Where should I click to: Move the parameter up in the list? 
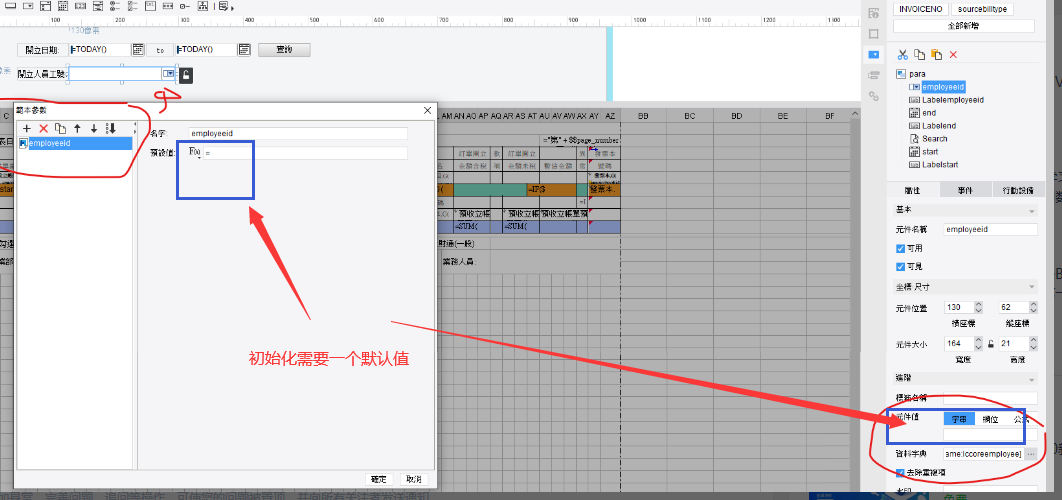[77, 129]
